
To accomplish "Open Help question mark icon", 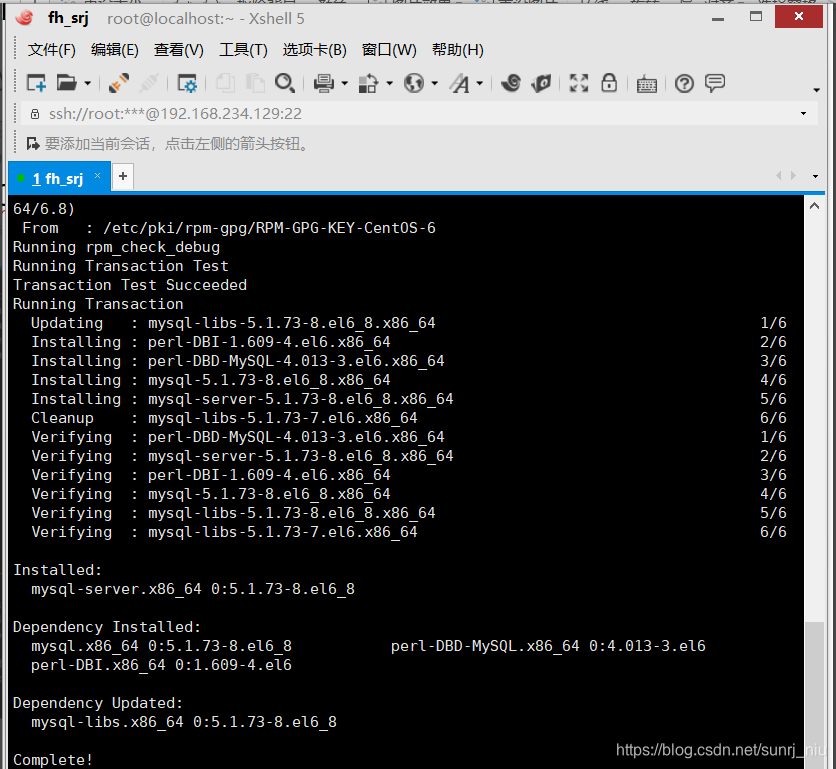I will [685, 83].
